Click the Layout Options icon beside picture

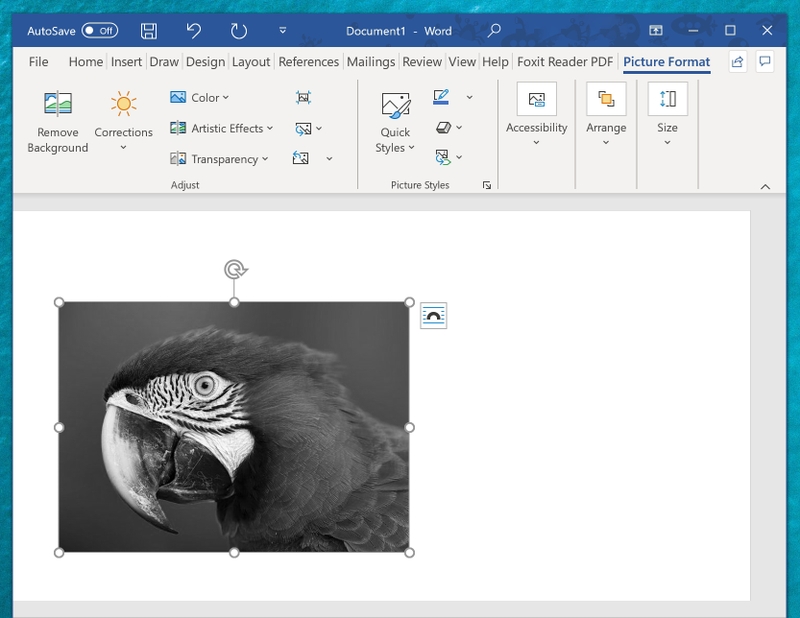tap(433, 315)
